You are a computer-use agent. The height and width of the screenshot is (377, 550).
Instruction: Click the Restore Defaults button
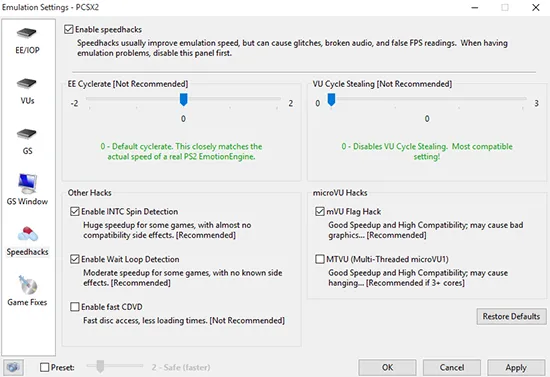pos(511,316)
